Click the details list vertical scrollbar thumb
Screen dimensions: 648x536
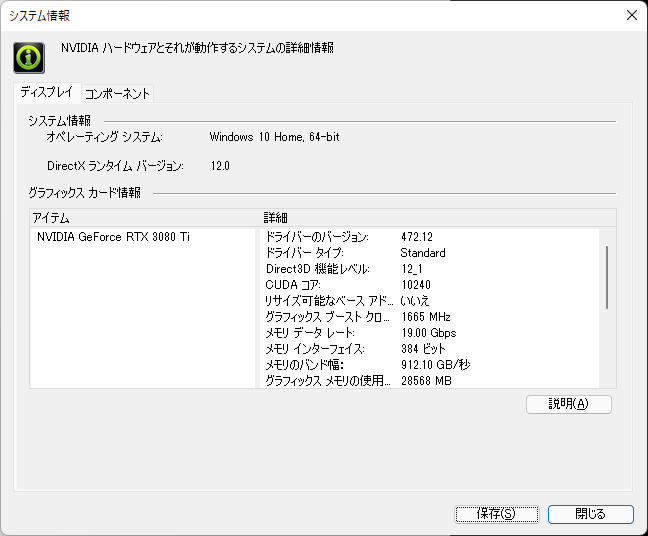pyautogui.click(x=607, y=277)
